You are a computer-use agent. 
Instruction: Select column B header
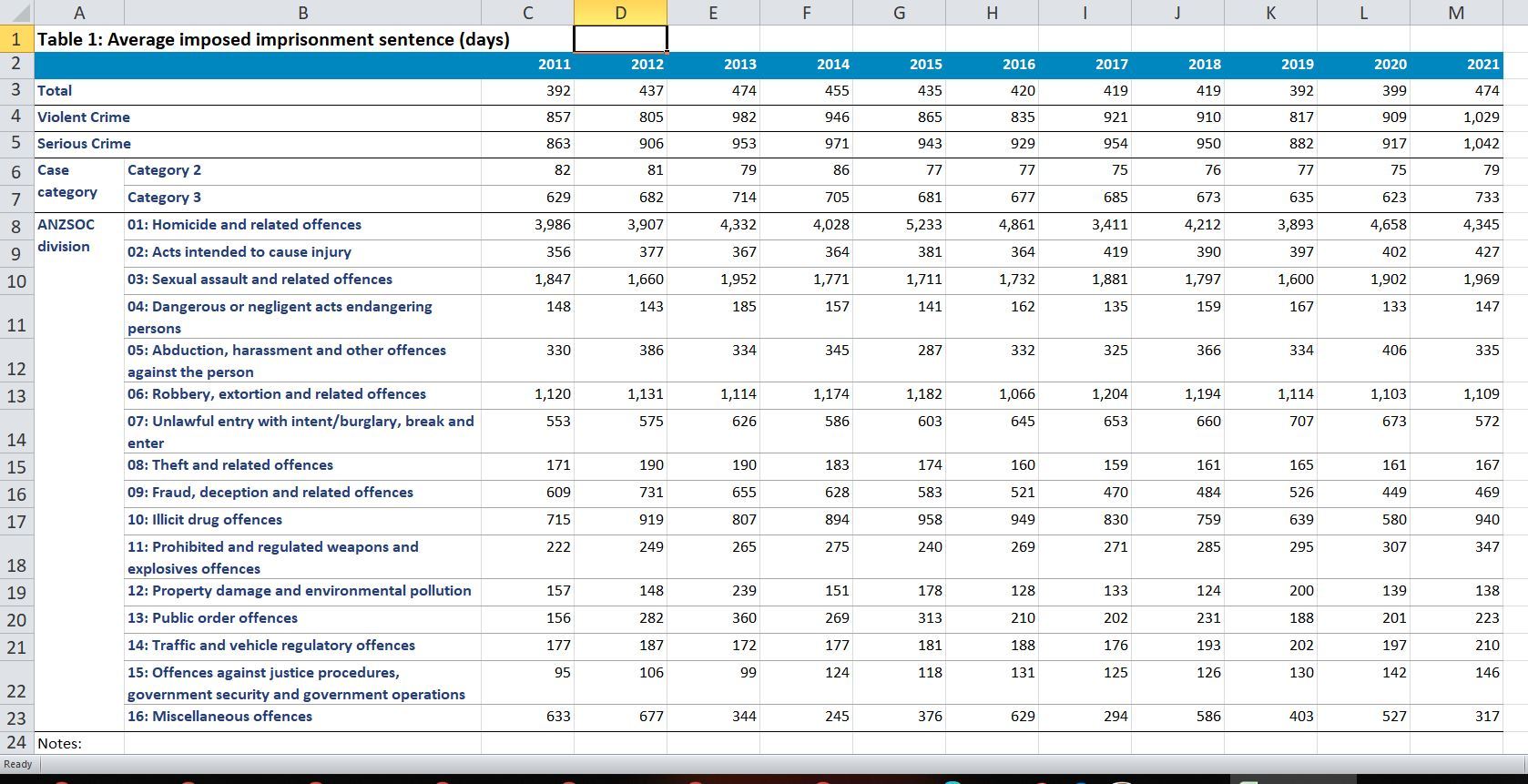303,13
